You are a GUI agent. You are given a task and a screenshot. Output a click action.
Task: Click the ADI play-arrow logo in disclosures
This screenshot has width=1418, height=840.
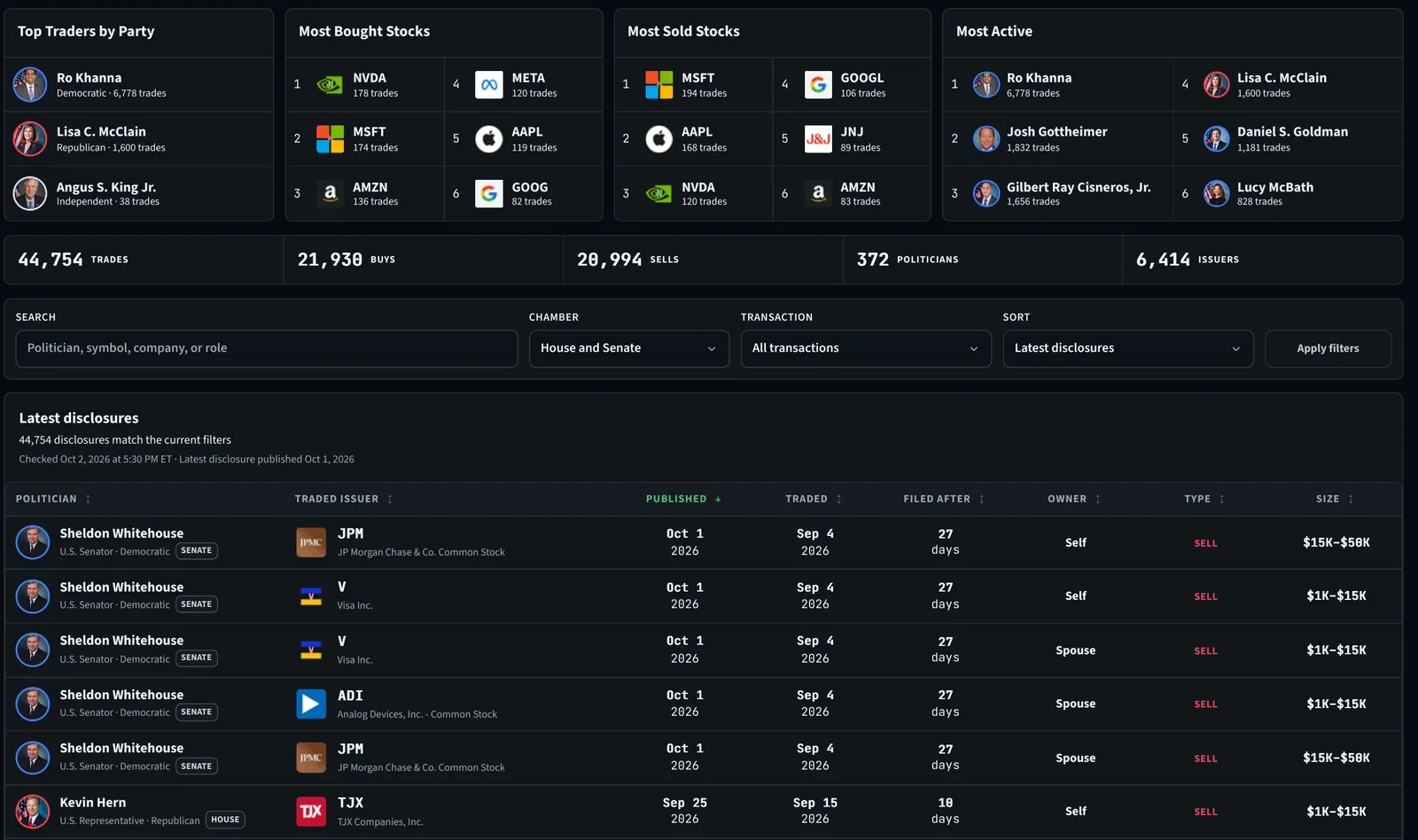point(311,704)
